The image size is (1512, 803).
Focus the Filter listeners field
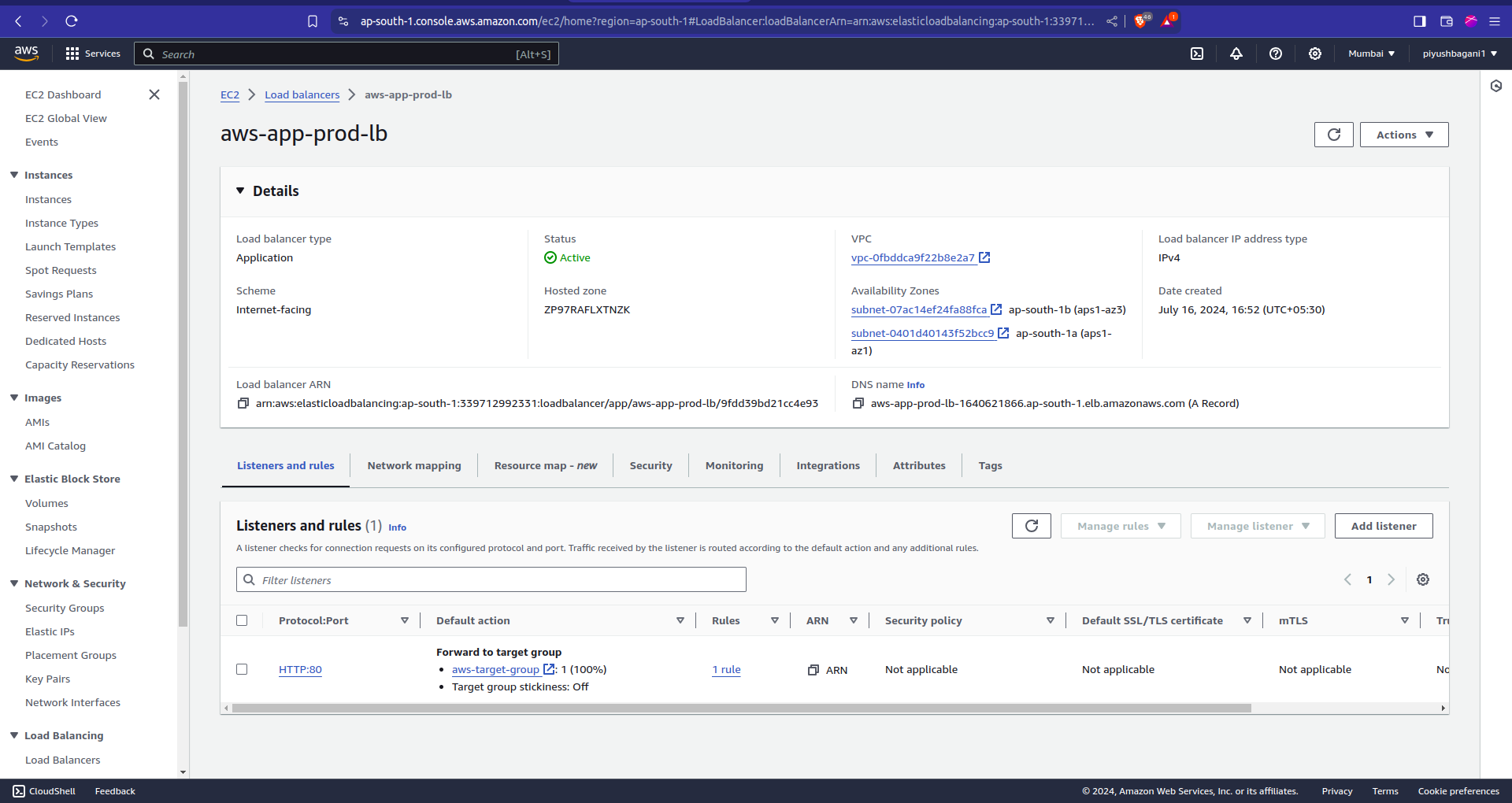[x=491, y=579]
